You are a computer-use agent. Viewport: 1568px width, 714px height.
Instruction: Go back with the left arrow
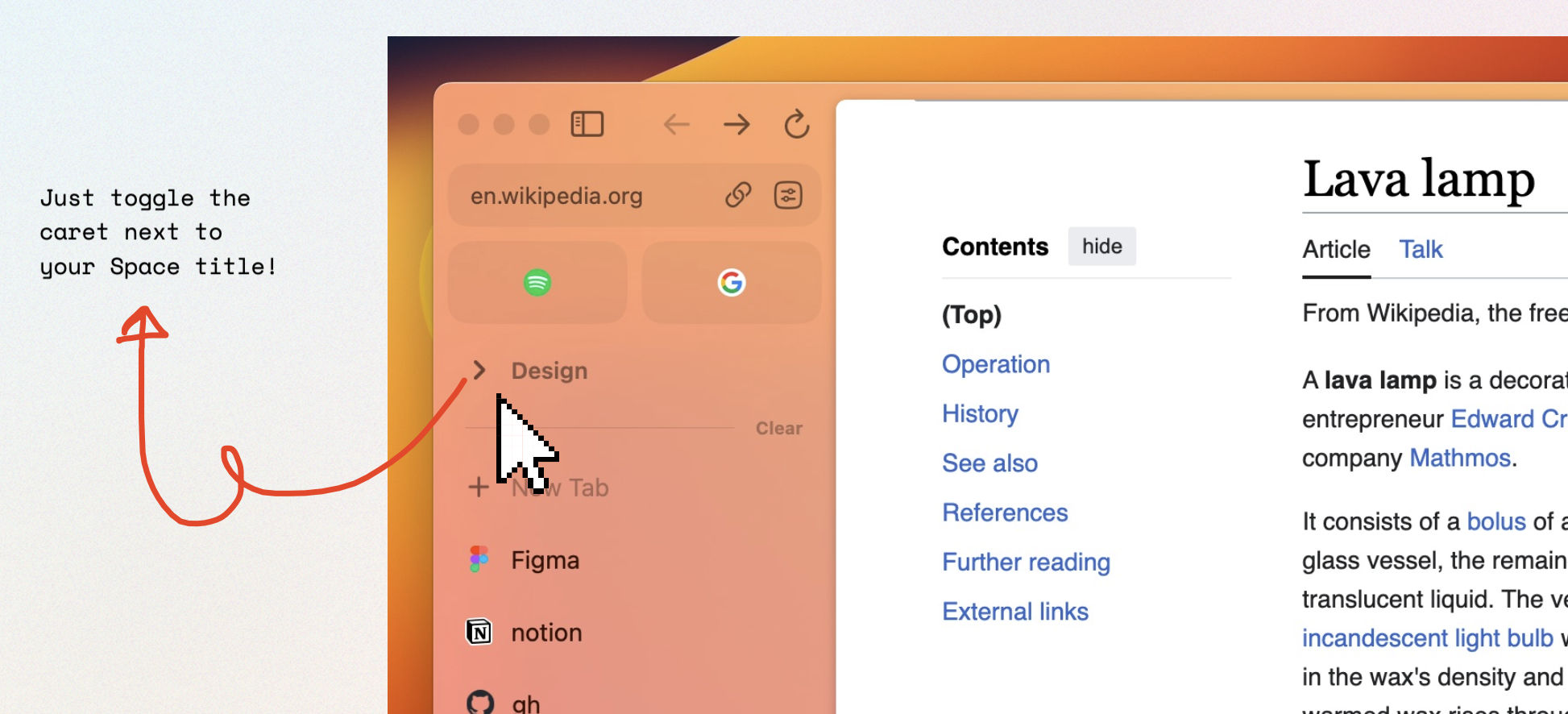[676, 124]
